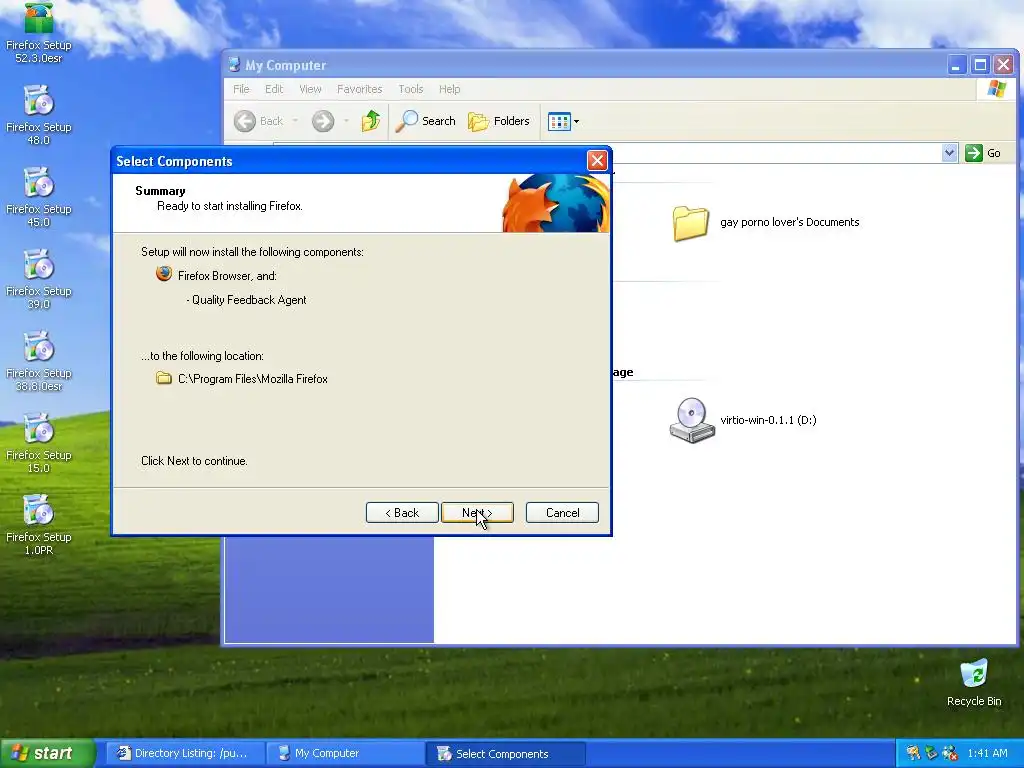Select the Firefox Setup 38.8.0esr desktop icon

[x=39, y=361]
